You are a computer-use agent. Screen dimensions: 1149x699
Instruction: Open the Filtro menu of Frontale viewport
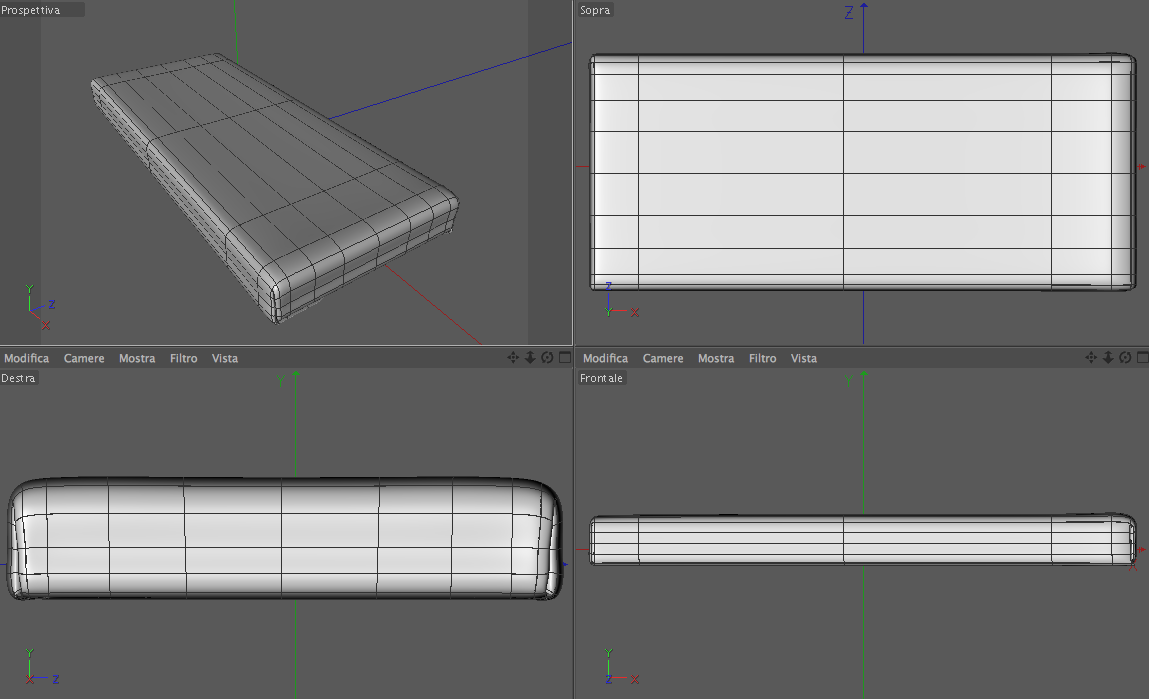point(762,358)
